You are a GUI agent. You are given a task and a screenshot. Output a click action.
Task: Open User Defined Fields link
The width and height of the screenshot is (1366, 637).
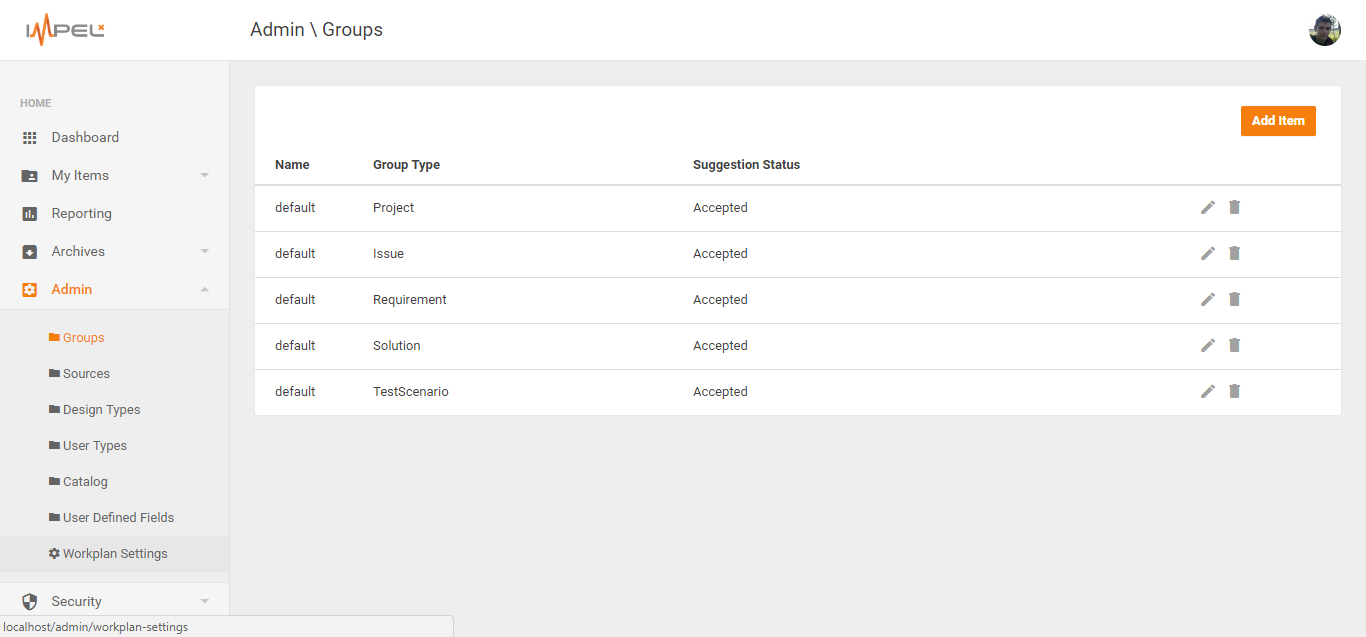118,518
